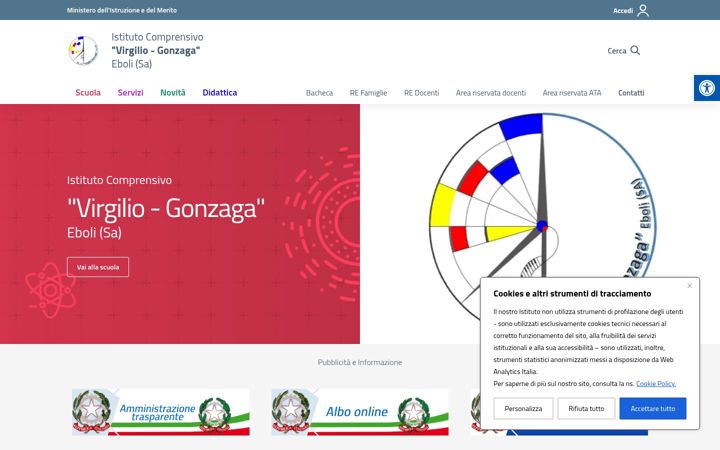Open Area riservata docenti
The height and width of the screenshot is (450, 720).
(x=491, y=93)
